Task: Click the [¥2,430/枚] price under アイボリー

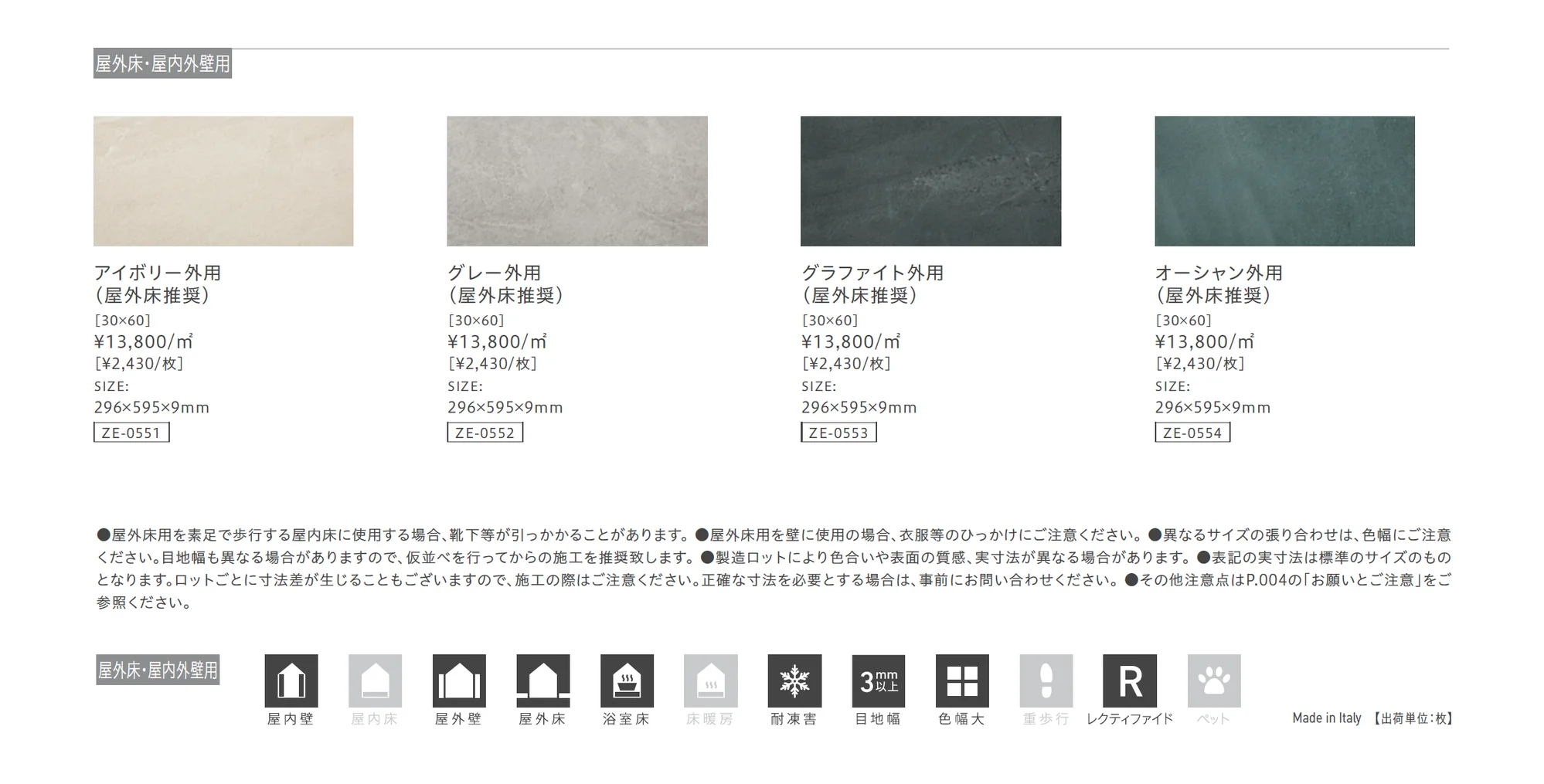Action: click(139, 364)
